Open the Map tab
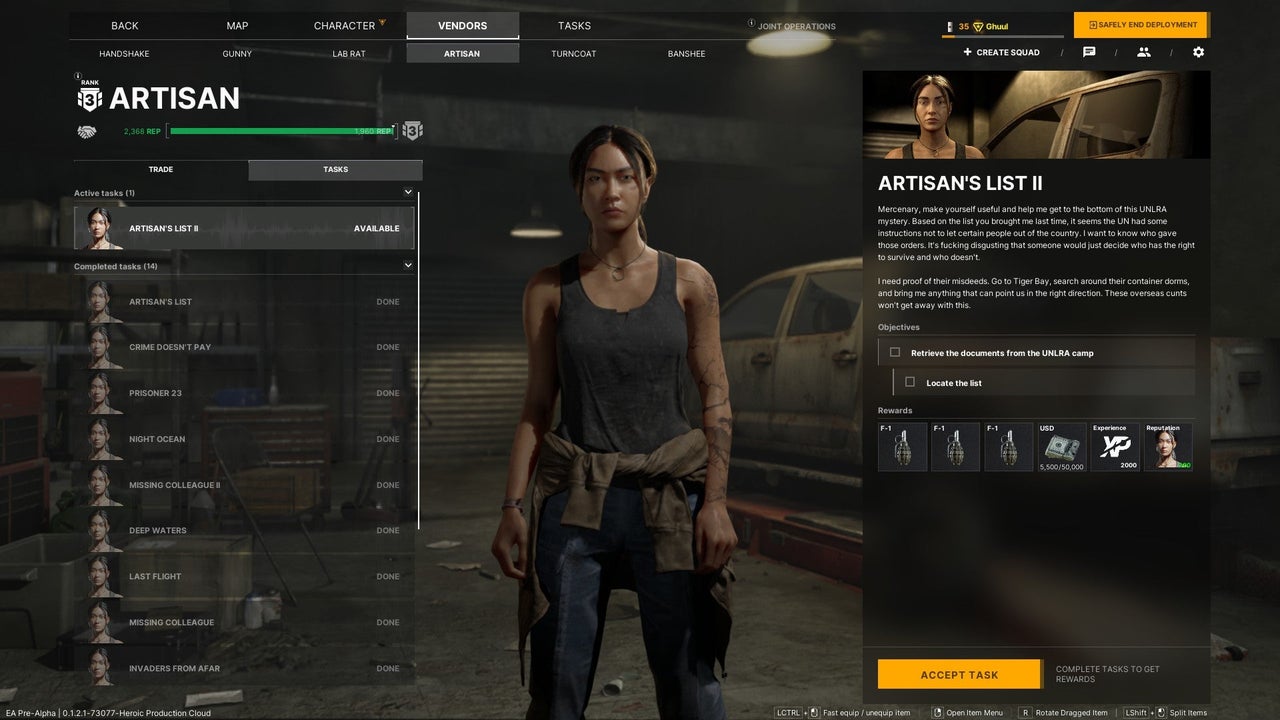This screenshot has width=1280, height=720. (x=237, y=25)
